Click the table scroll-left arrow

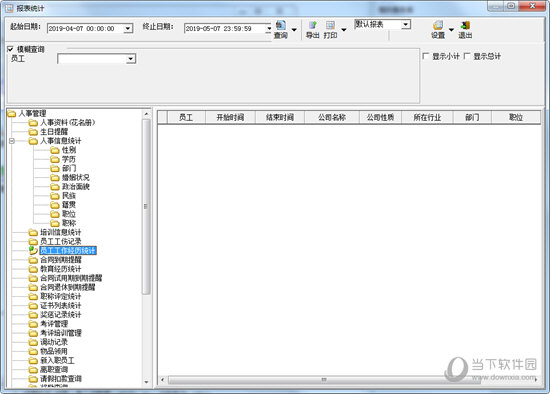162,380
